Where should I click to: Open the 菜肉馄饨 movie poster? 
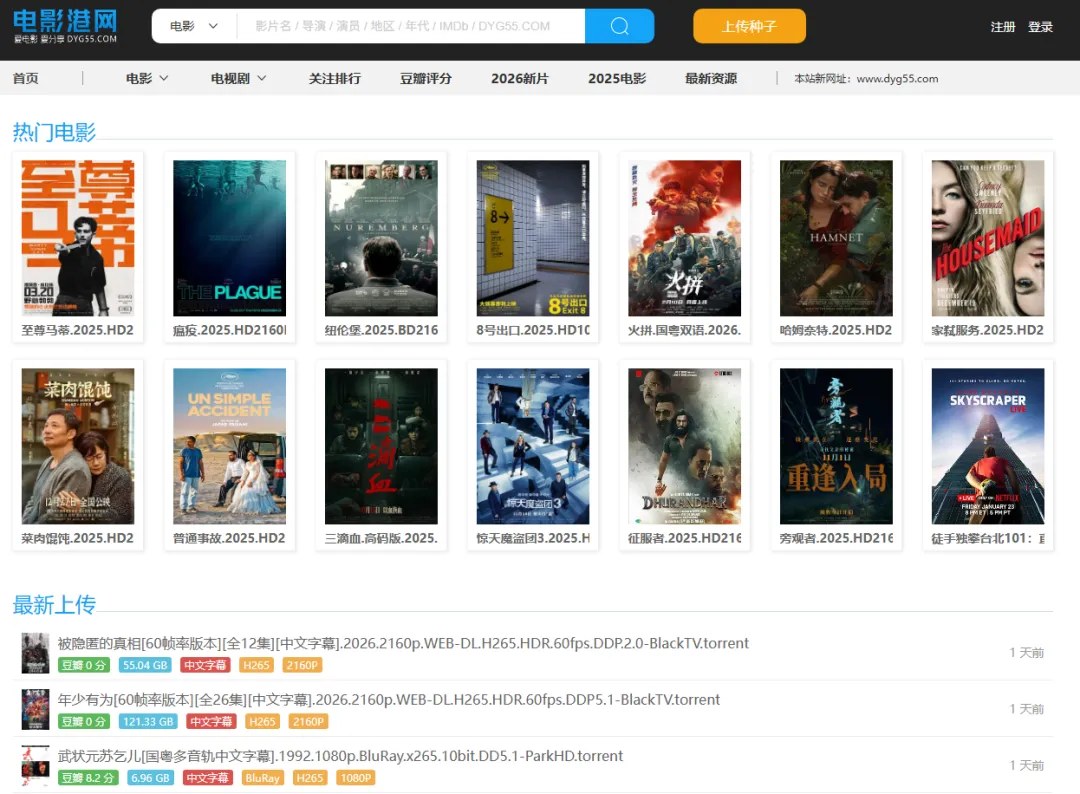pos(78,446)
